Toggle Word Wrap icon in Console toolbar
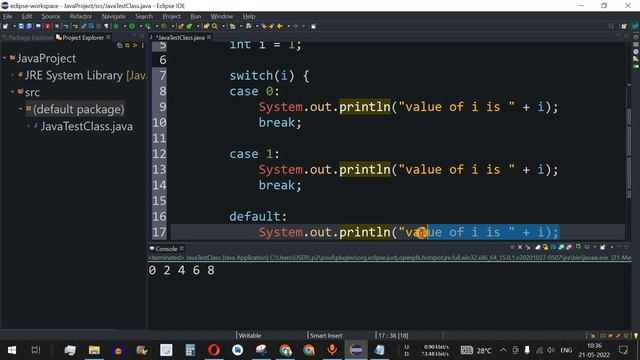The width and height of the screenshot is (640, 360). pos(553,247)
